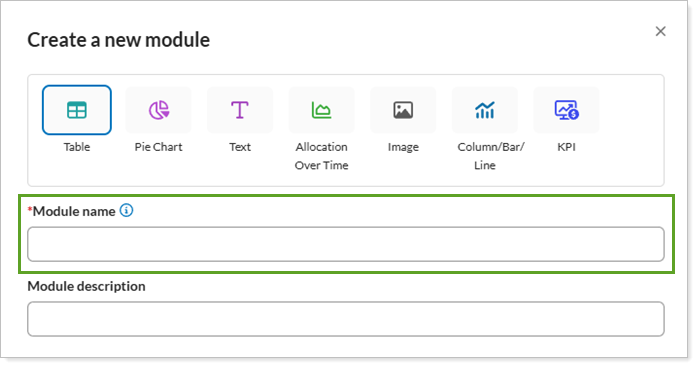Click the "Column/Bar/Line" label text
The image size is (697, 367).
point(491,156)
